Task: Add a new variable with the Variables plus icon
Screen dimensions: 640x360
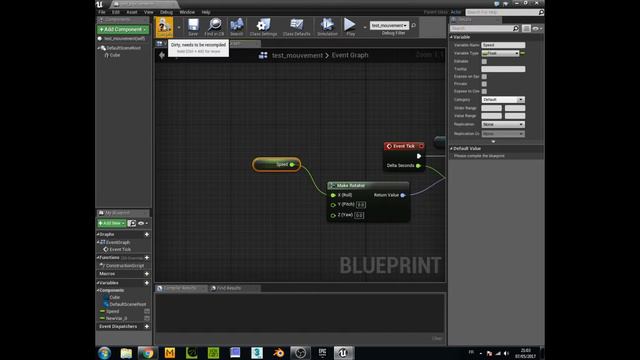Action: pos(147,282)
